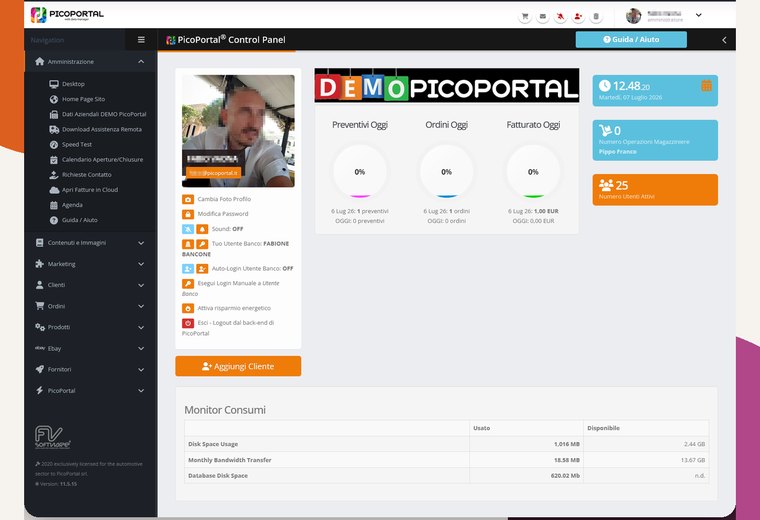Viewport: 760px width, 520px height.
Task: Expand the Ebay section
Action: tap(90, 348)
